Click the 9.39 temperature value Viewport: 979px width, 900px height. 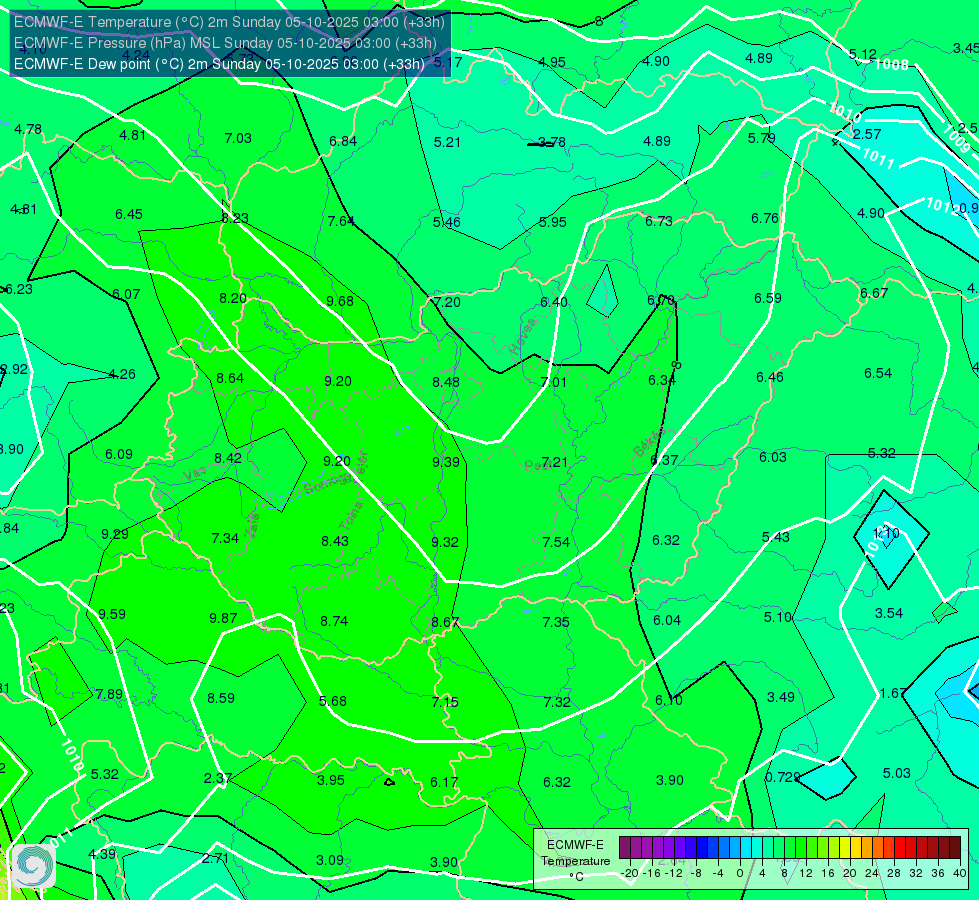(x=446, y=462)
